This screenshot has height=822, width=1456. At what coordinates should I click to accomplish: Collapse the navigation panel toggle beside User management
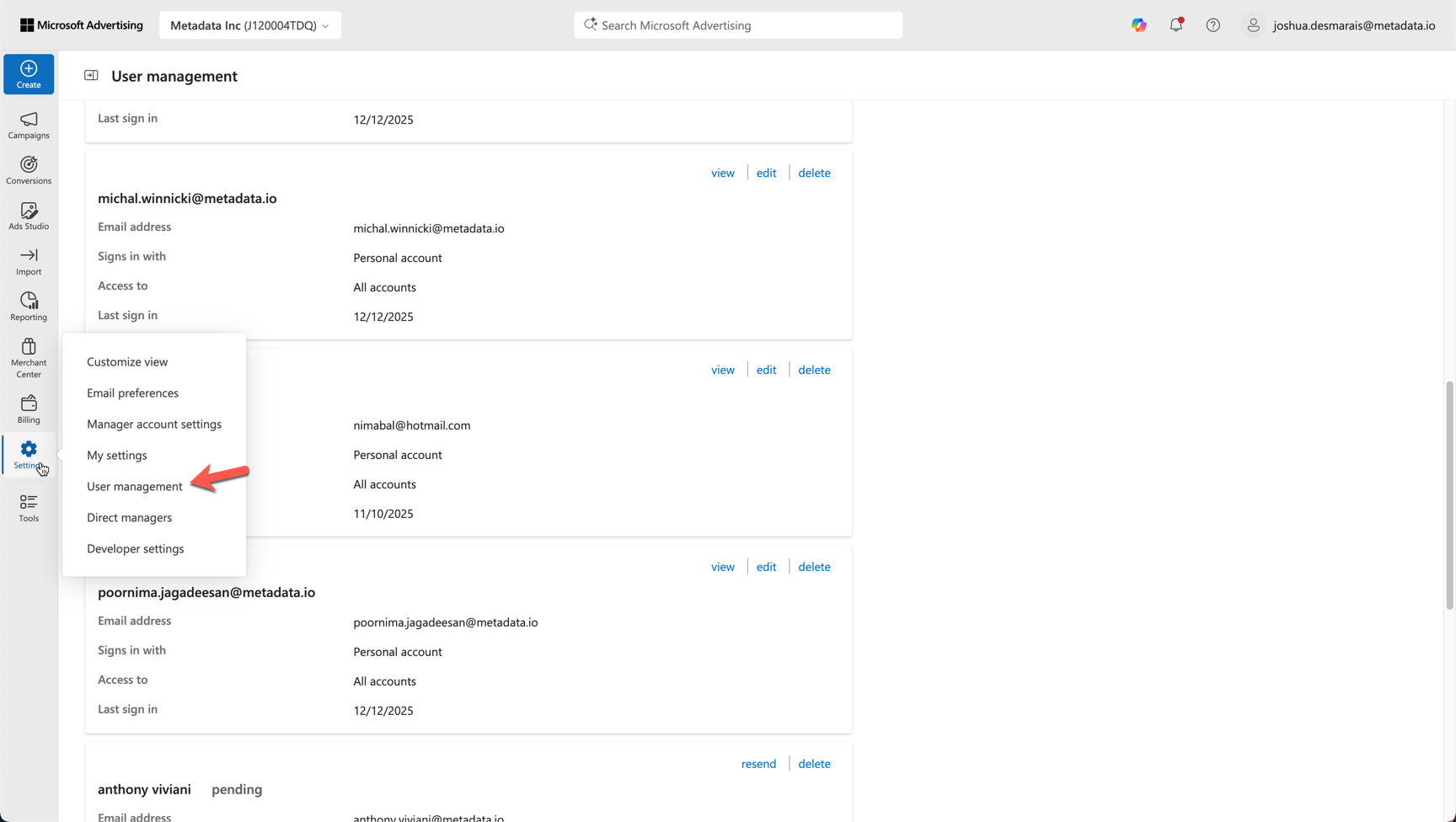(x=91, y=76)
